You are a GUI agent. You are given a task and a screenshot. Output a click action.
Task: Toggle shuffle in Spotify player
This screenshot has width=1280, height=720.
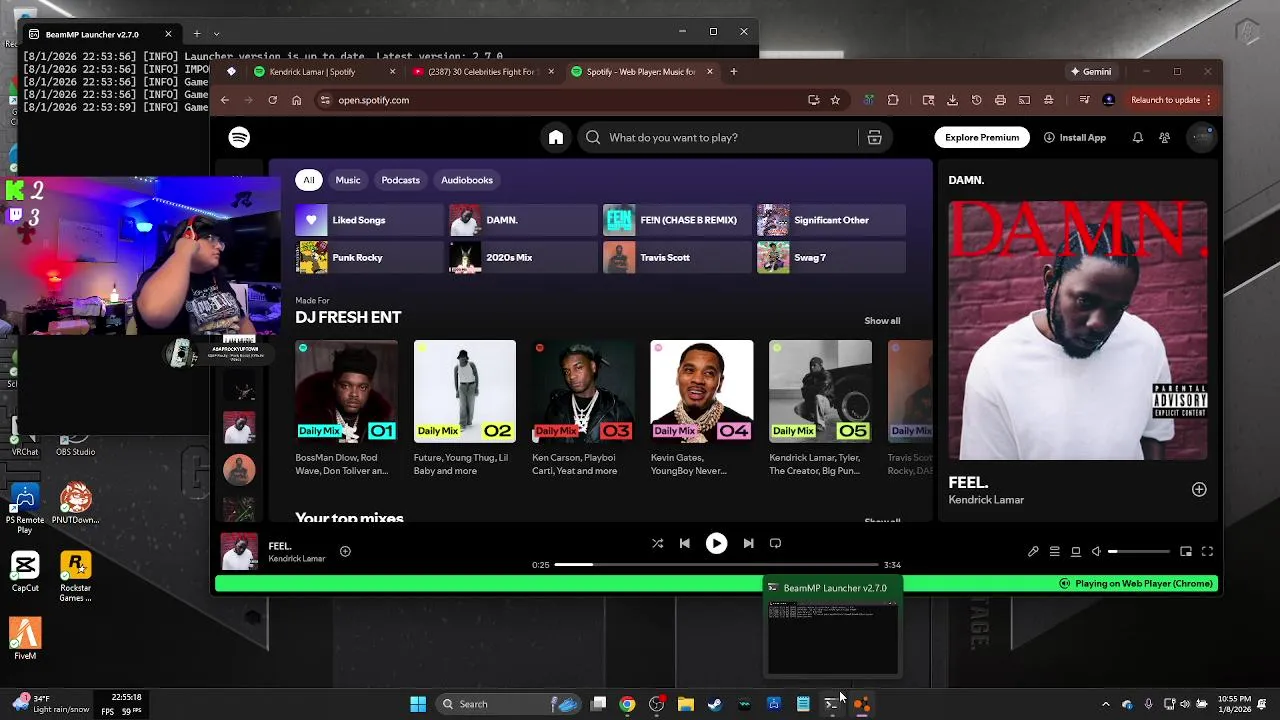point(657,543)
